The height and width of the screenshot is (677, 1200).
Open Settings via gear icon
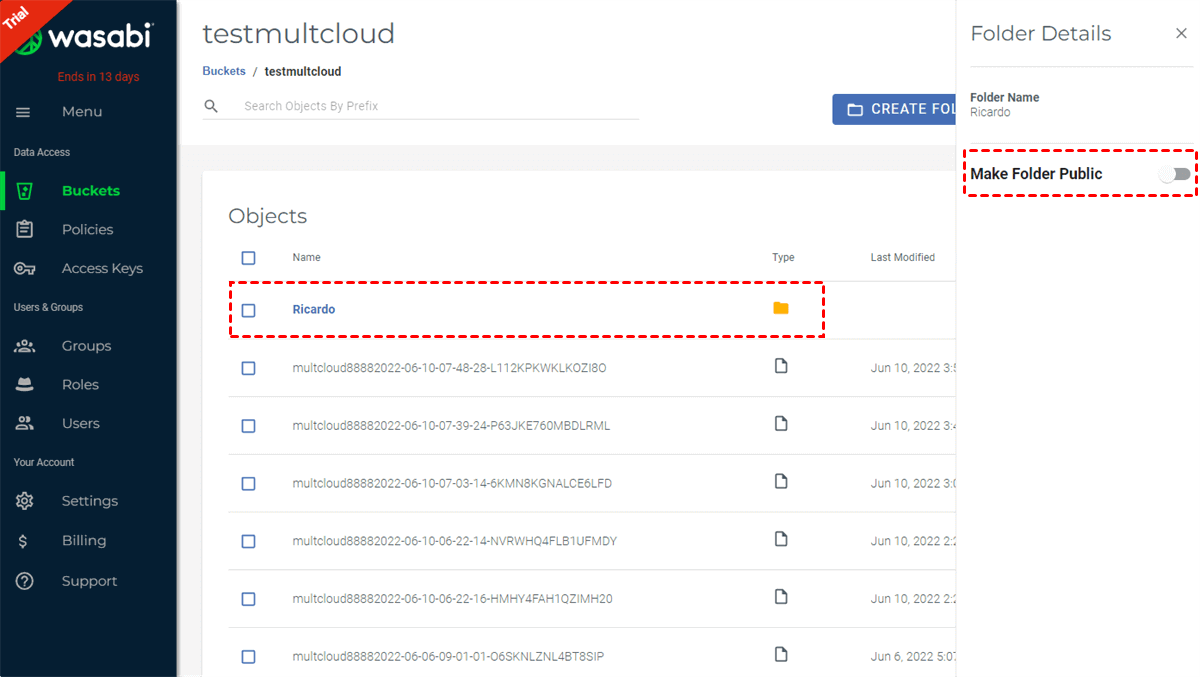point(25,501)
